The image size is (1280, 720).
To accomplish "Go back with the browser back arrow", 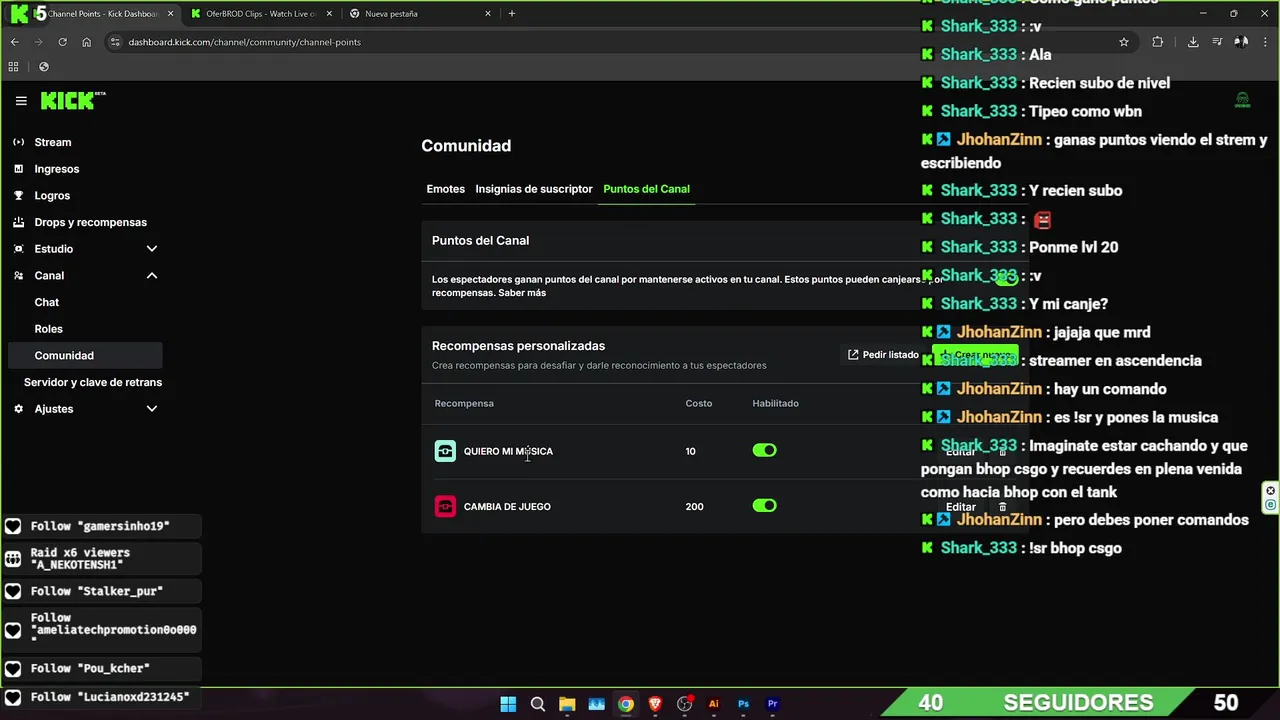I will click(x=14, y=42).
